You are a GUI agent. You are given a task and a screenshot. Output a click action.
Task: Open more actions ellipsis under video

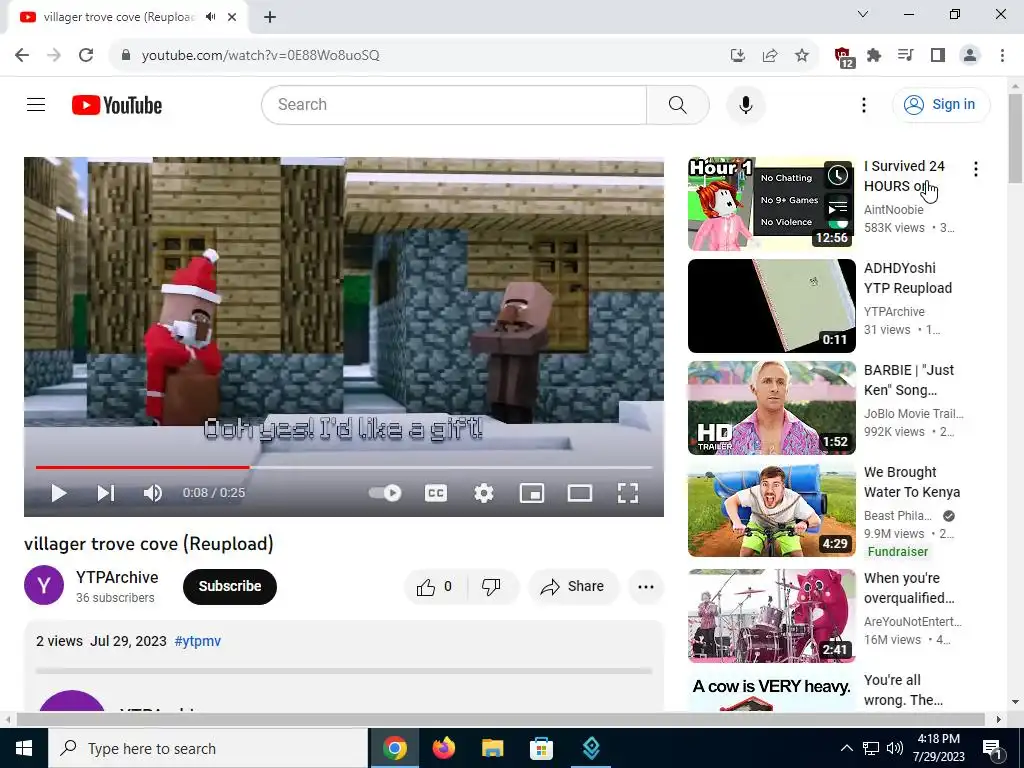pos(646,586)
